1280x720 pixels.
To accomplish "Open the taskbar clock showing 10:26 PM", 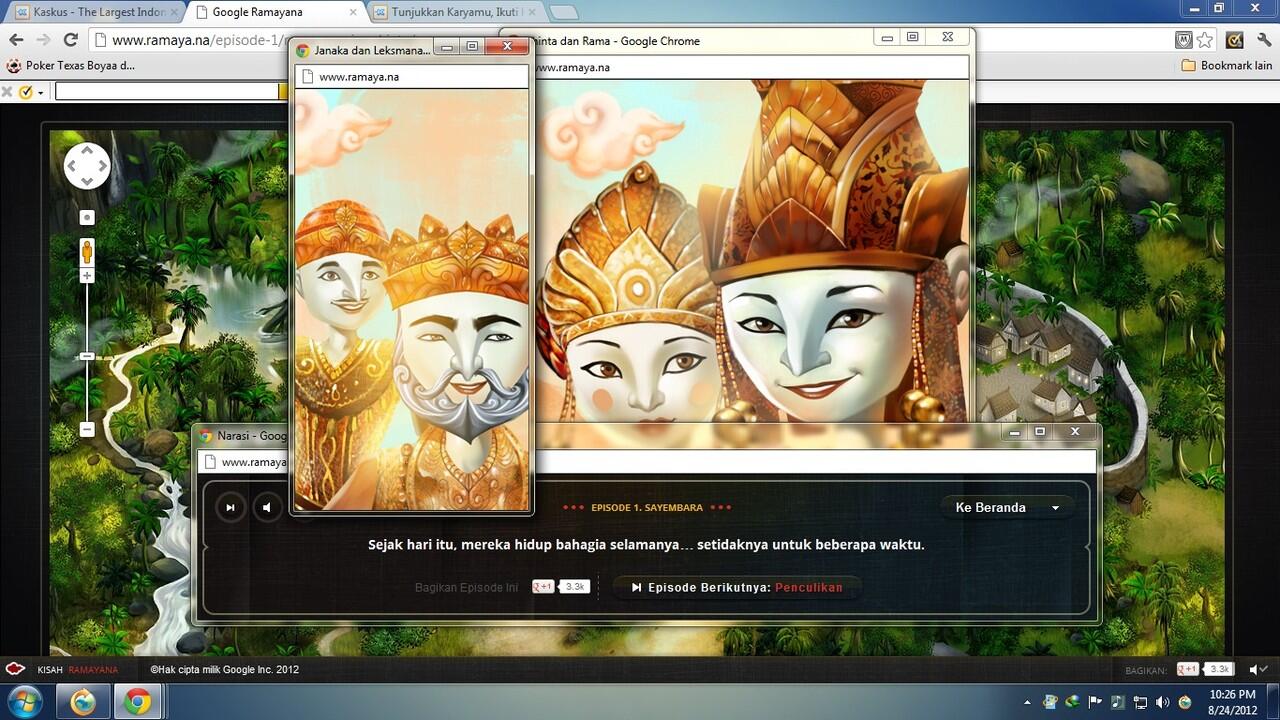I will click(1231, 701).
